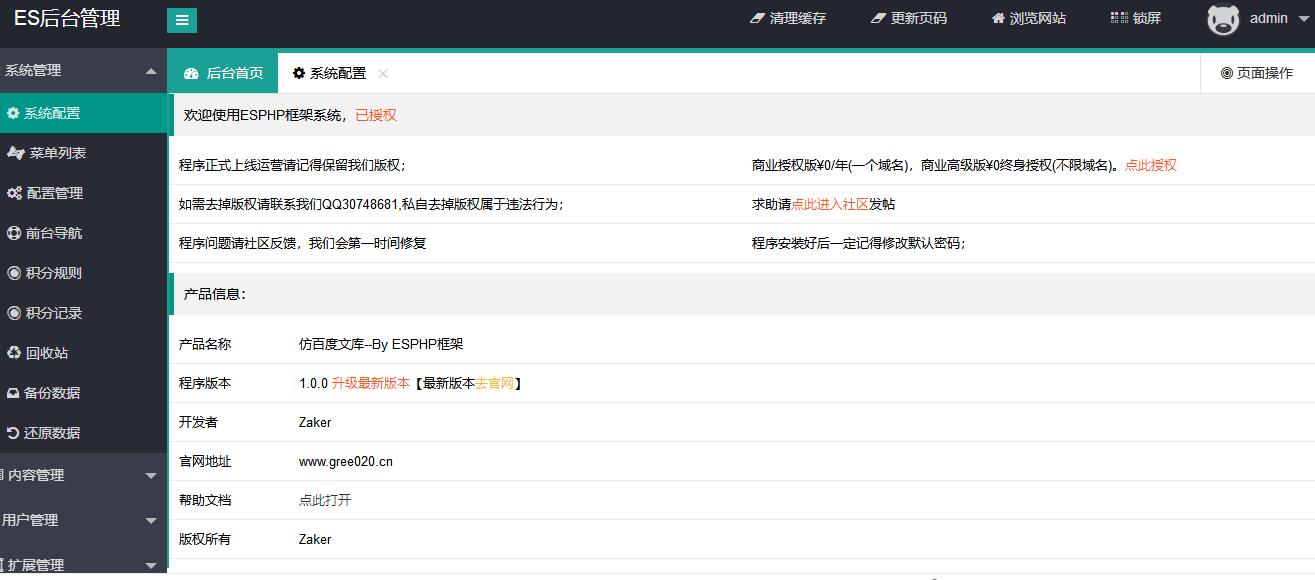Click the eraser icon for 清理缓存
Viewport: 1315px width, 580px height.
(757, 18)
